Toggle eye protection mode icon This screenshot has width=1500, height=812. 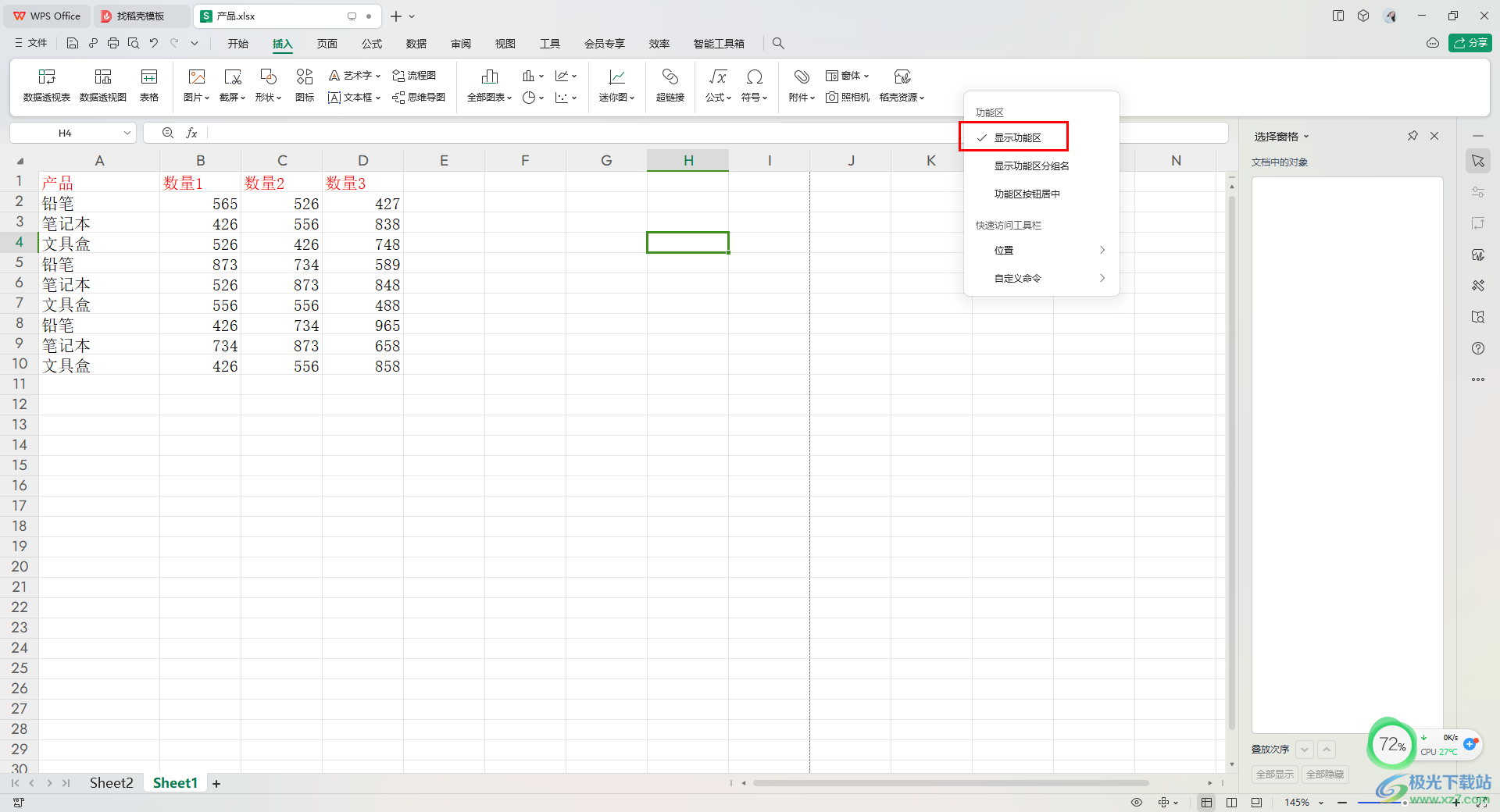[1137, 803]
